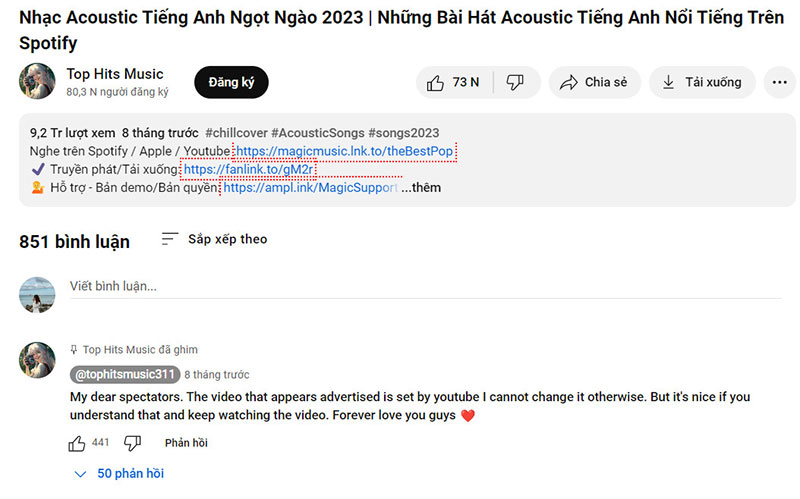800x499 pixels.
Task: Open Sắp xếp theo sort dropdown
Action: click(x=214, y=240)
